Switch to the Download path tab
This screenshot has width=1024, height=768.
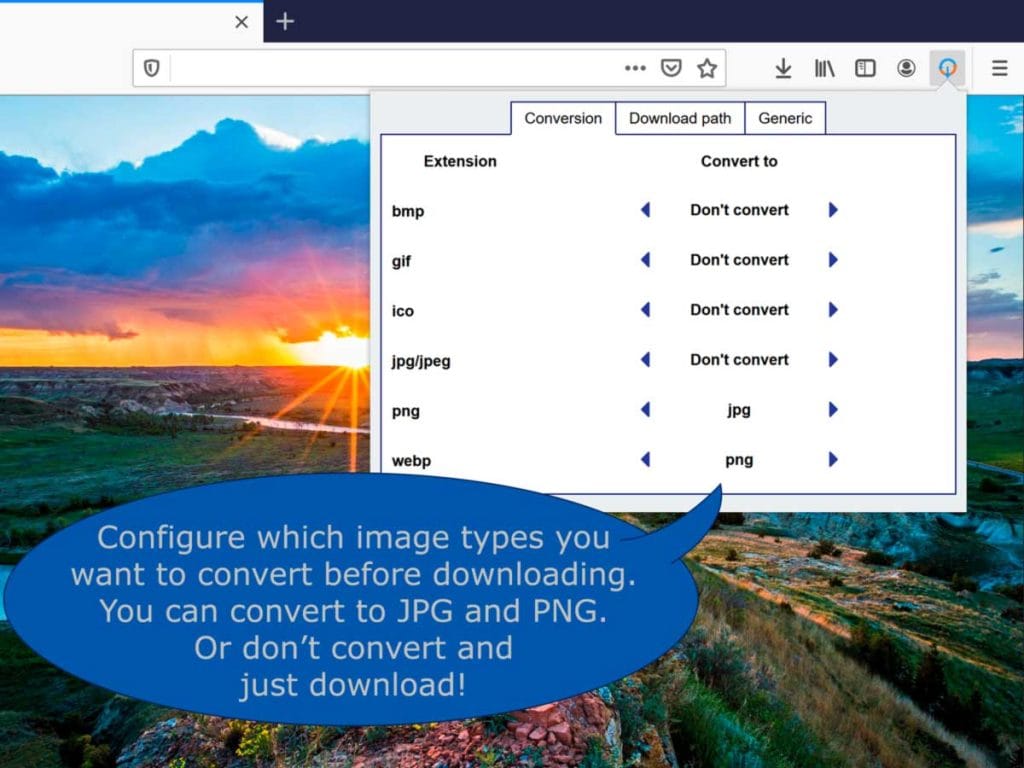(x=680, y=118)
